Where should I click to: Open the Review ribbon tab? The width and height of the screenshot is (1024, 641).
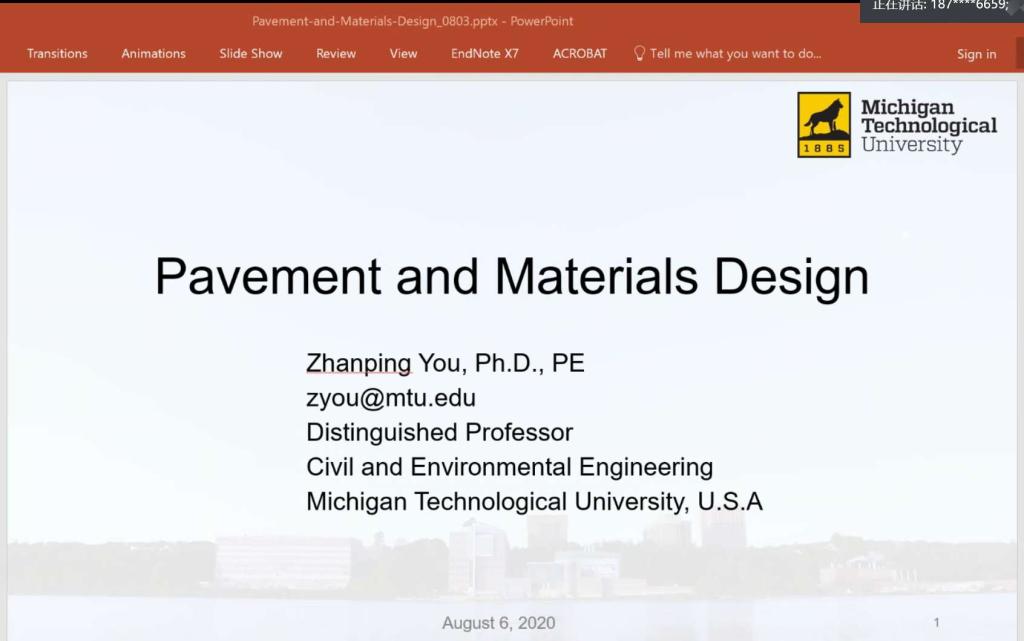tap(336, 54)
